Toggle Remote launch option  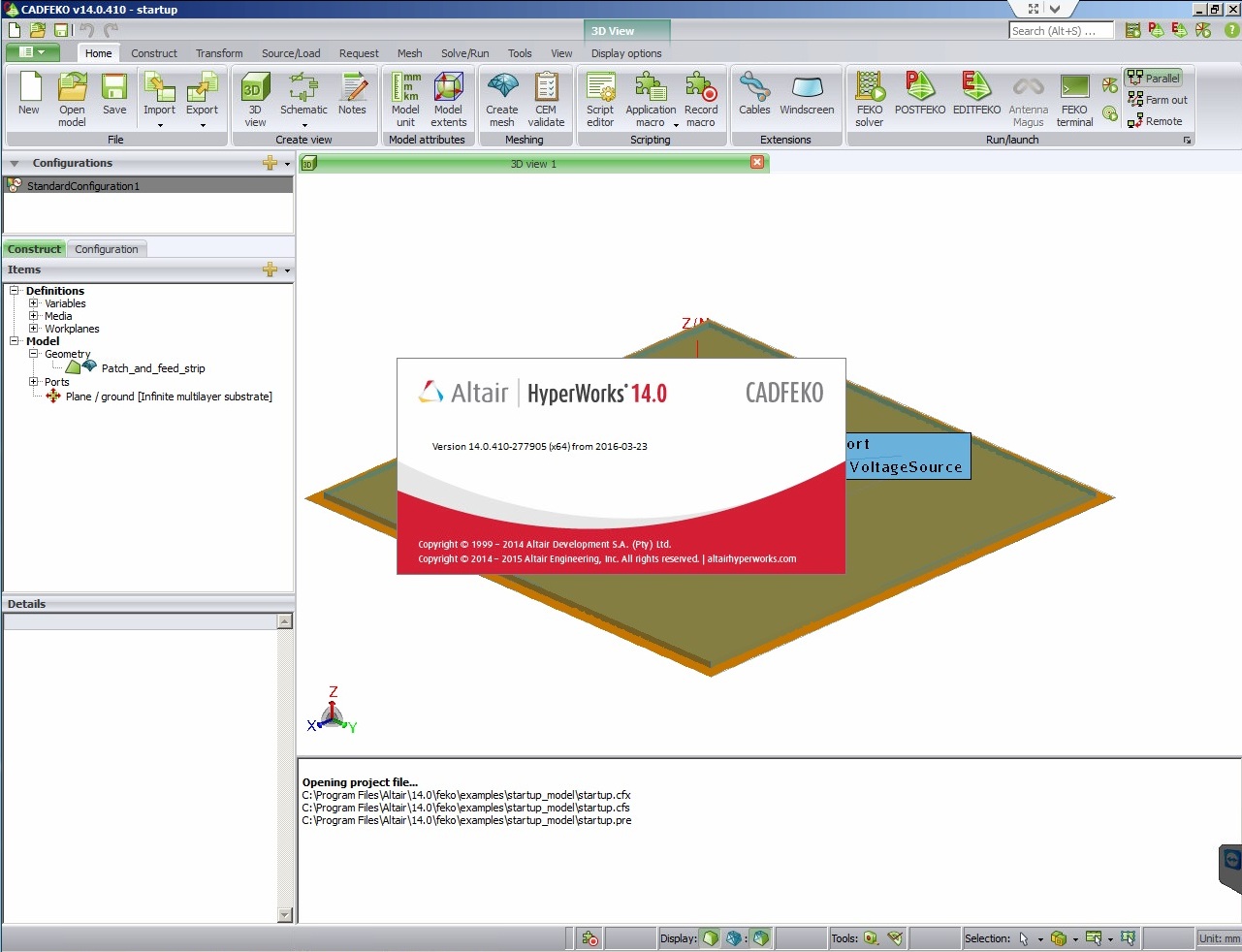pyautogui.click(x=1155, y=121)
